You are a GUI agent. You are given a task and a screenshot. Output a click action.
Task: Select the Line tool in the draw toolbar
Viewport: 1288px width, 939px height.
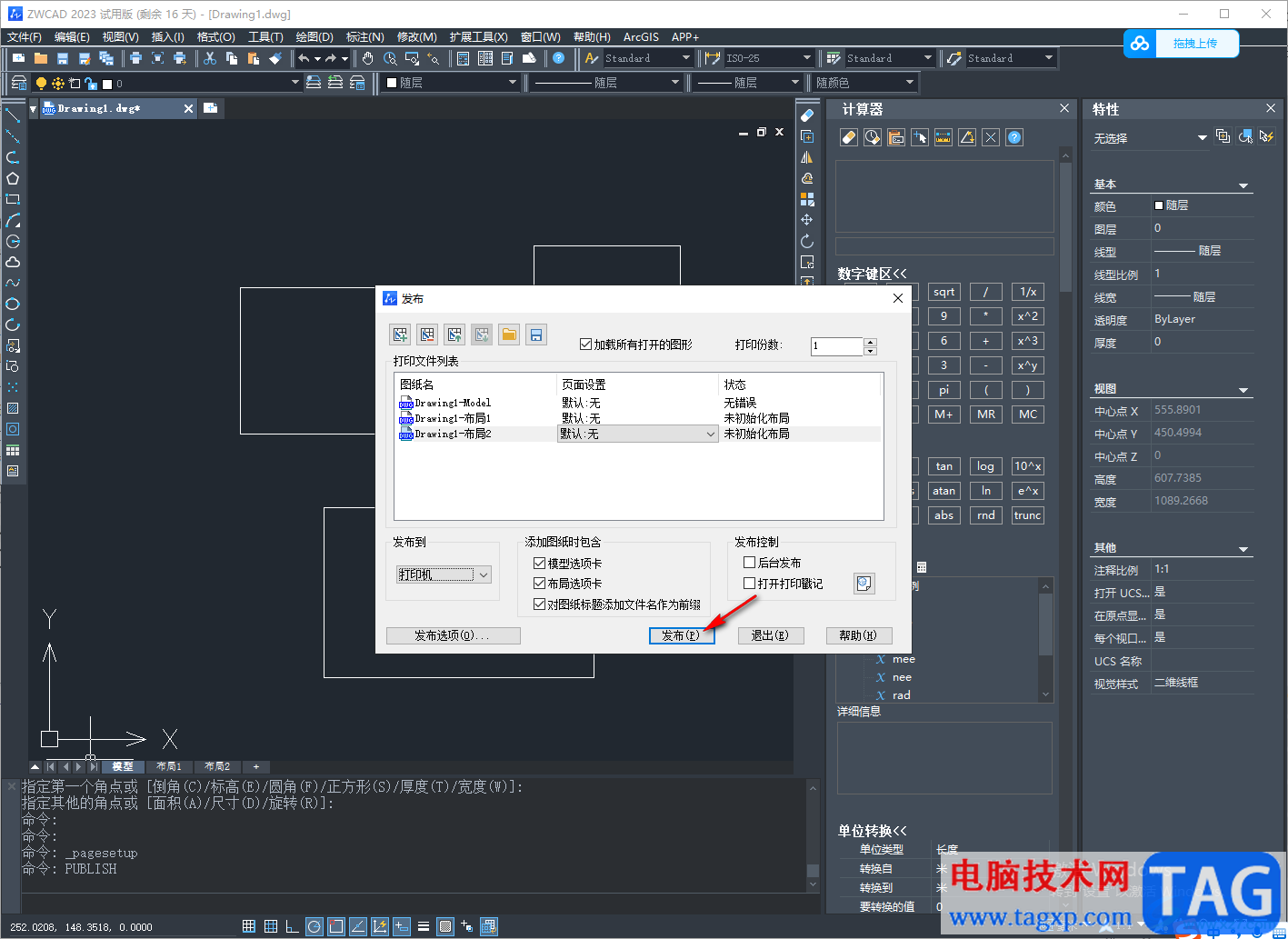13,115
